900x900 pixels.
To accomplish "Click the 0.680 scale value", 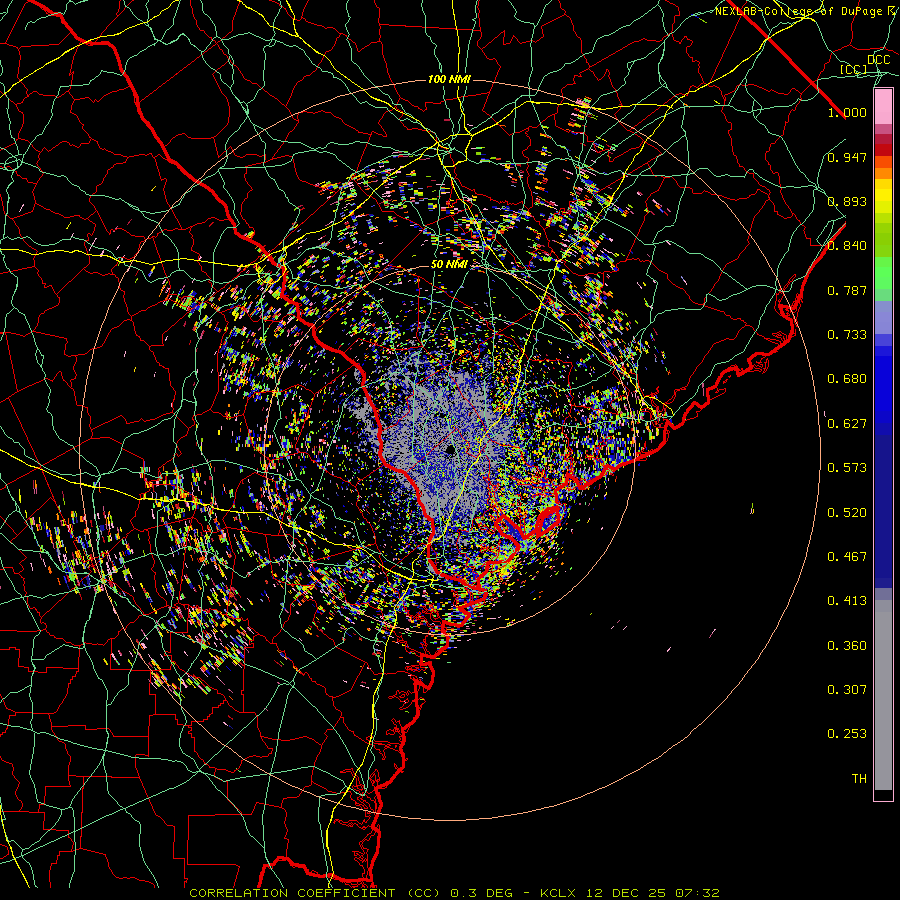I will [x=847, y=379].
